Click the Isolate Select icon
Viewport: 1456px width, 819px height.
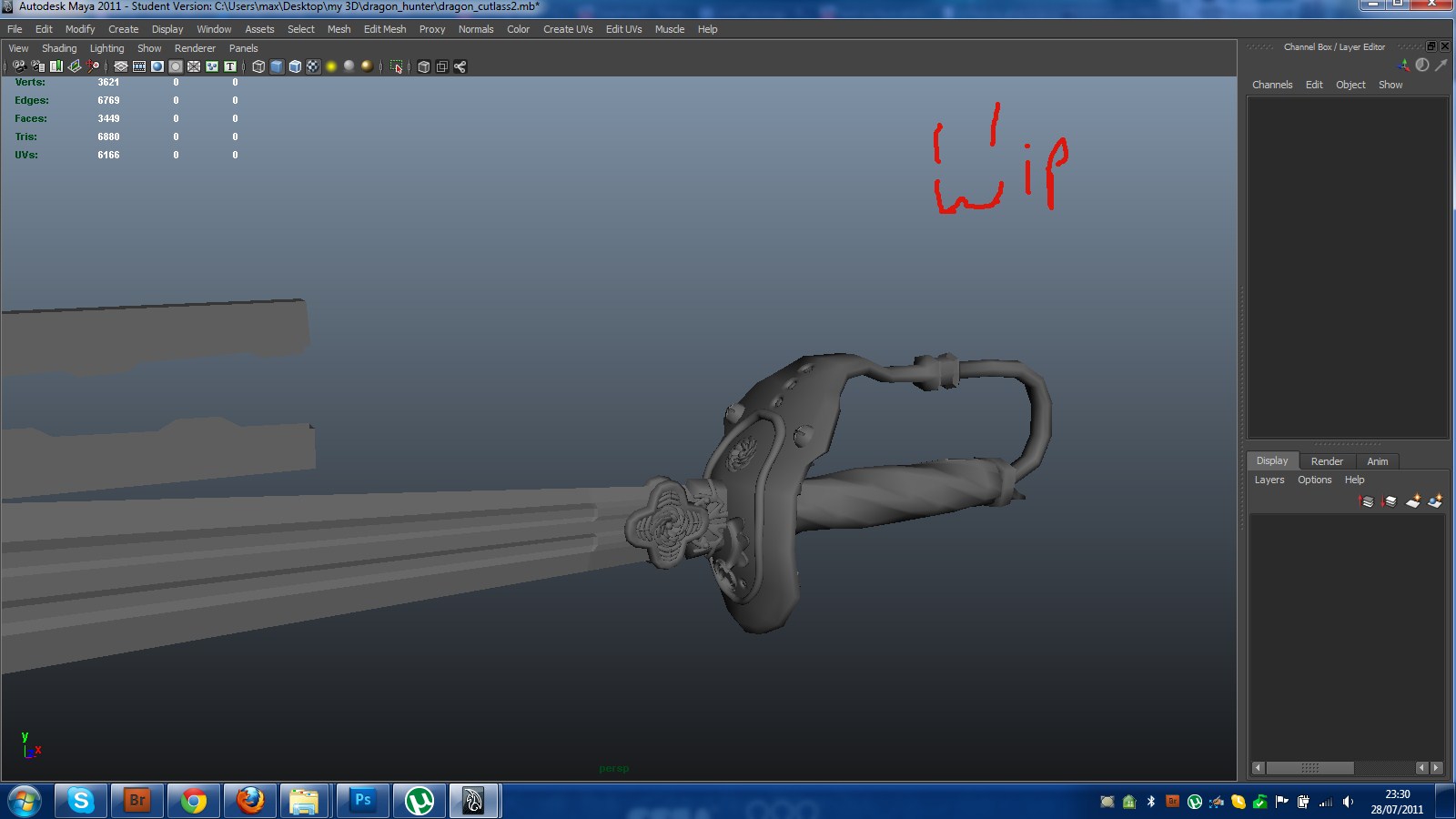tap(396, 66)
